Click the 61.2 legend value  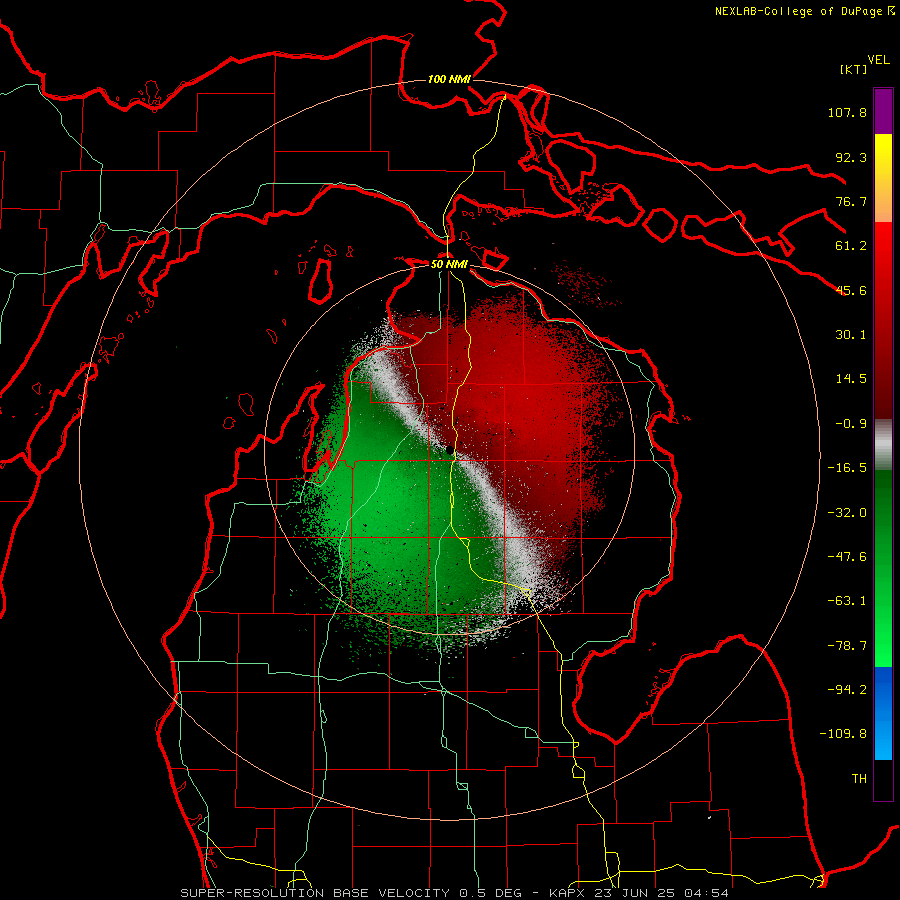[851, 246]
